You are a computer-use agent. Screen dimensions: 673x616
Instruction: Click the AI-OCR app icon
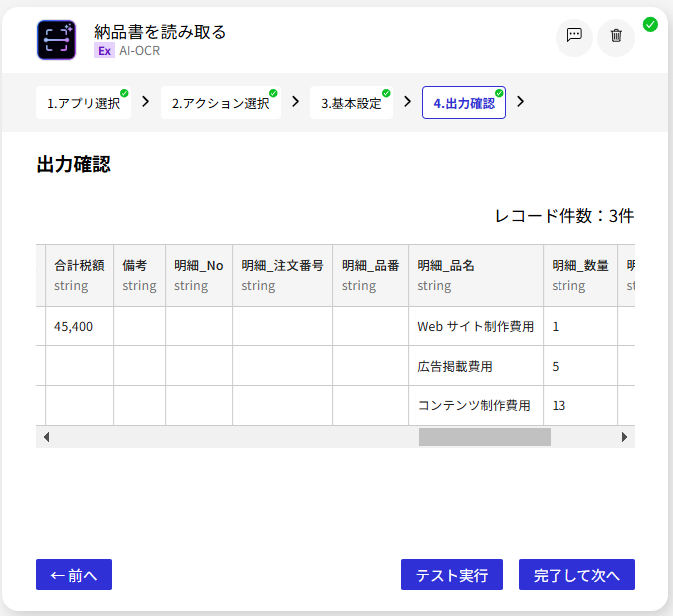tap(56, 40)
